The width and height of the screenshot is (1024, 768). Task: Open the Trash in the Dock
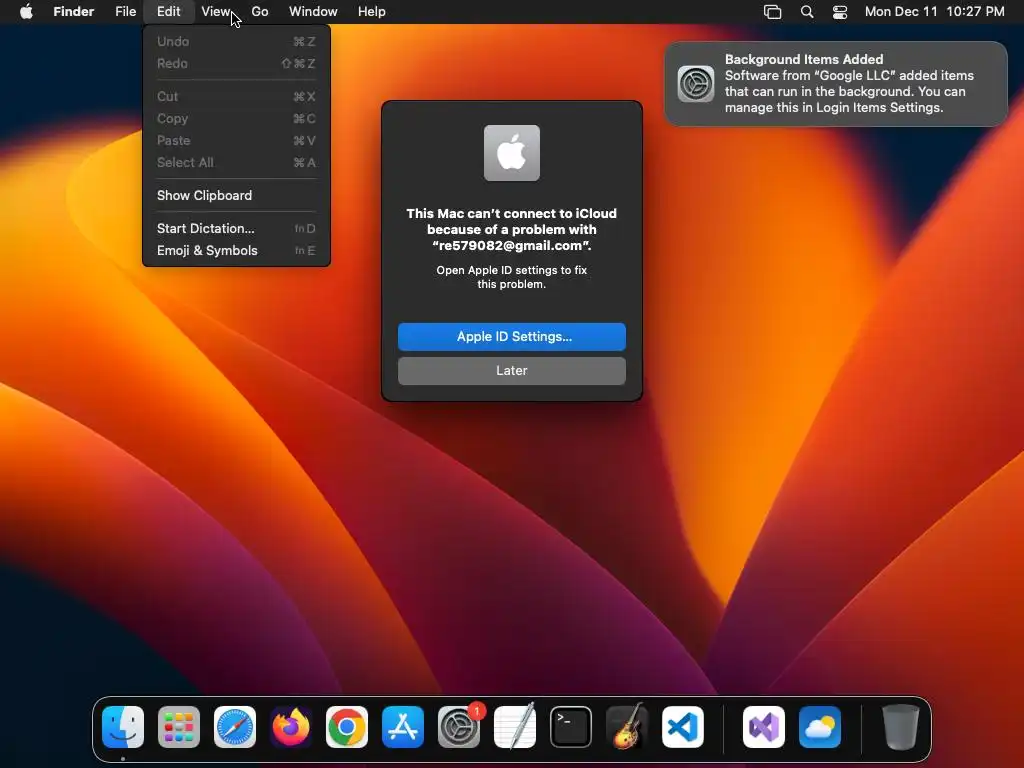[901, 727]
